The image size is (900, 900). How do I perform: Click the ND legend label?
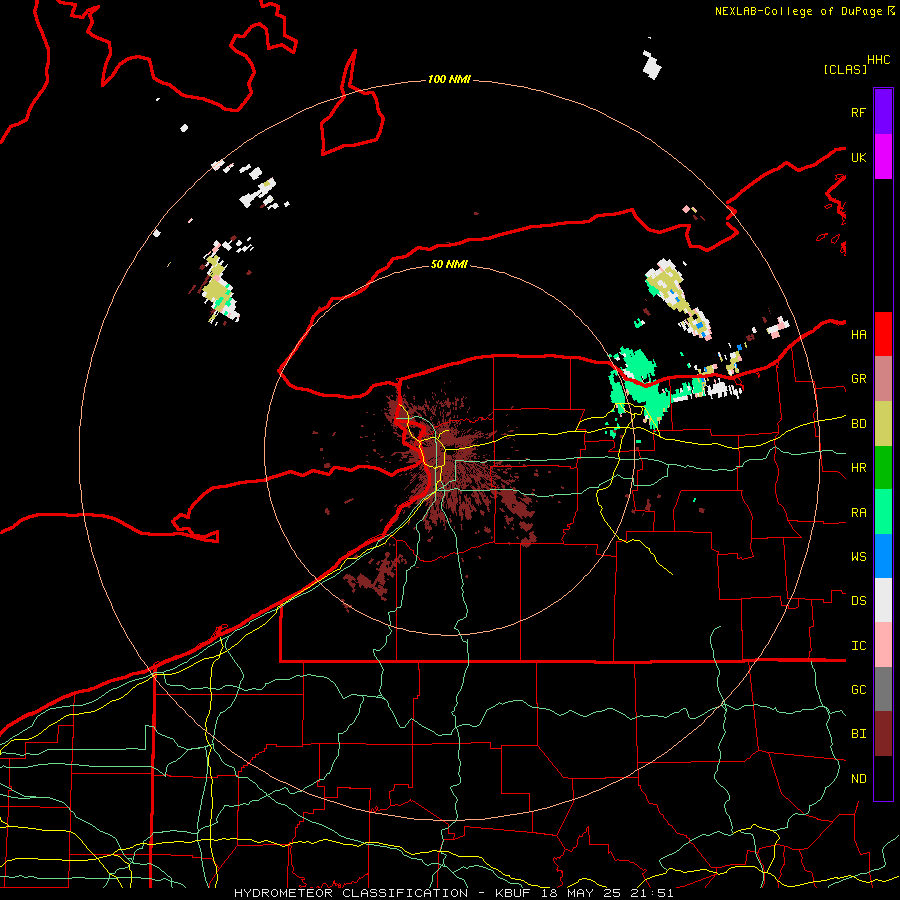coord(858,779)
